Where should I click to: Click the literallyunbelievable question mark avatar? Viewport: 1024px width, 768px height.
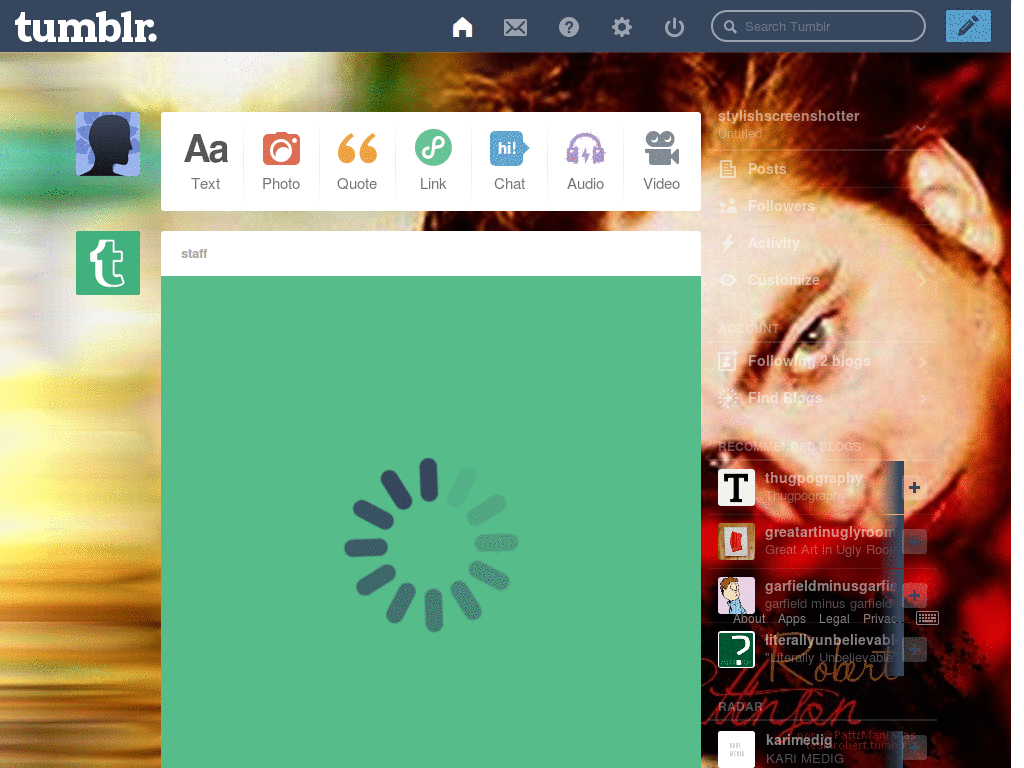coord(736,649)
